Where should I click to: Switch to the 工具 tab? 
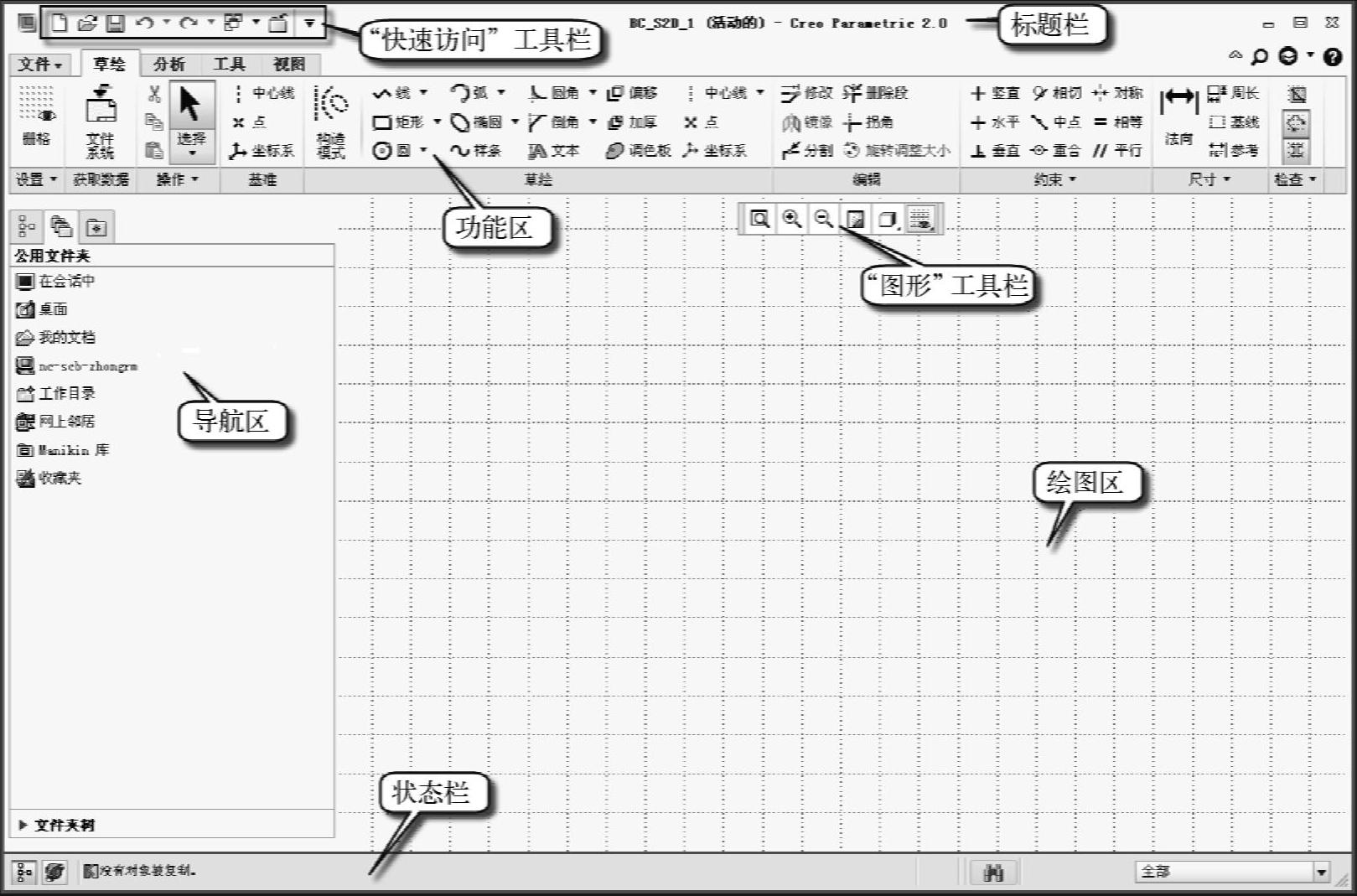pos(229,65)
